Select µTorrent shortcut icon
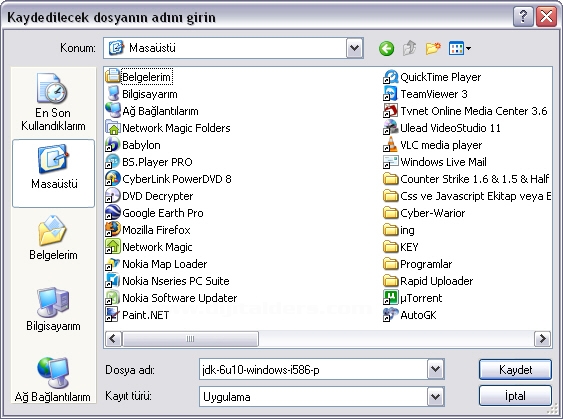Screen dimensions: 563x419 (x=391, y=298)
